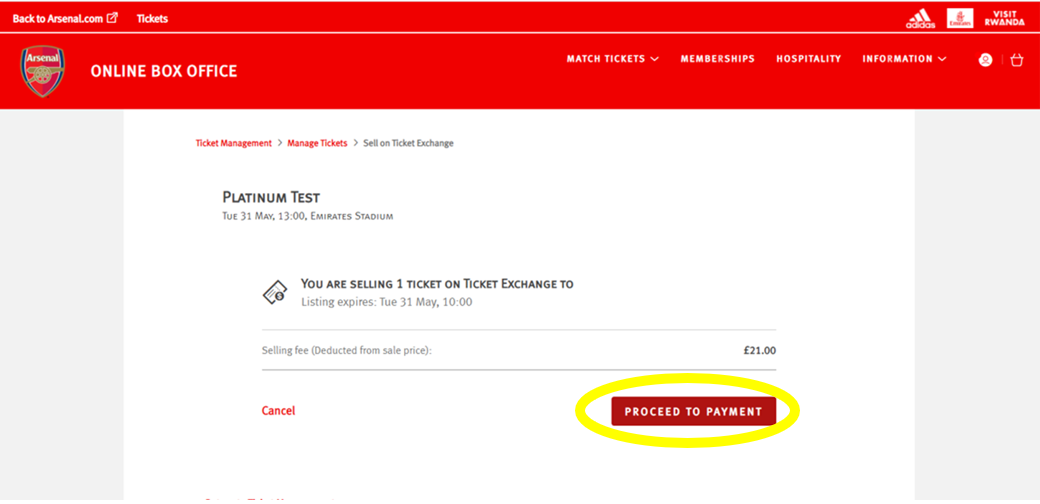Click the £21.00 selling fee amount
Screen dimensions: 1040x504
pos(759,350)
